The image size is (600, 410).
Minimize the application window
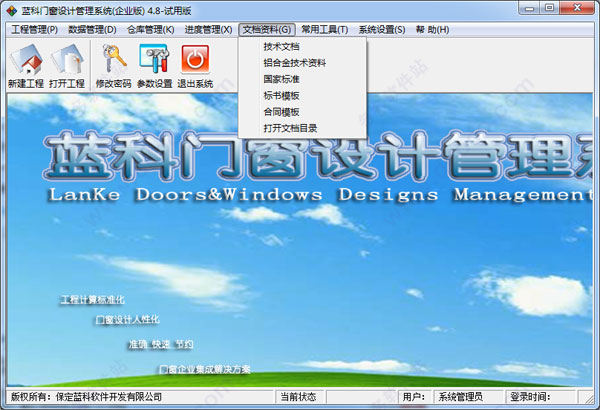(x=530, y=8)
